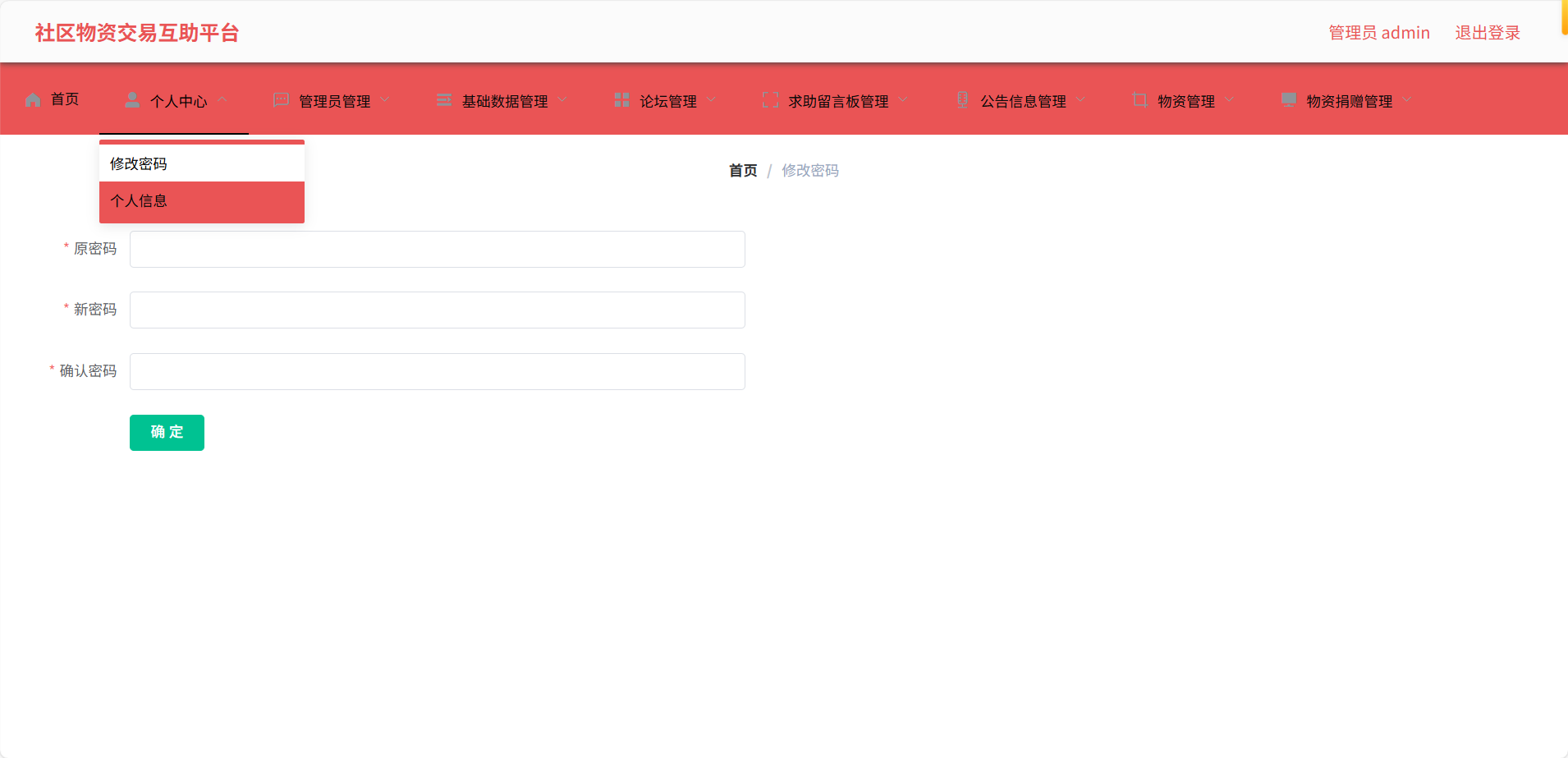Click the grid icon beside 论坛管理

pyautogui.click(x=622, y=100)
